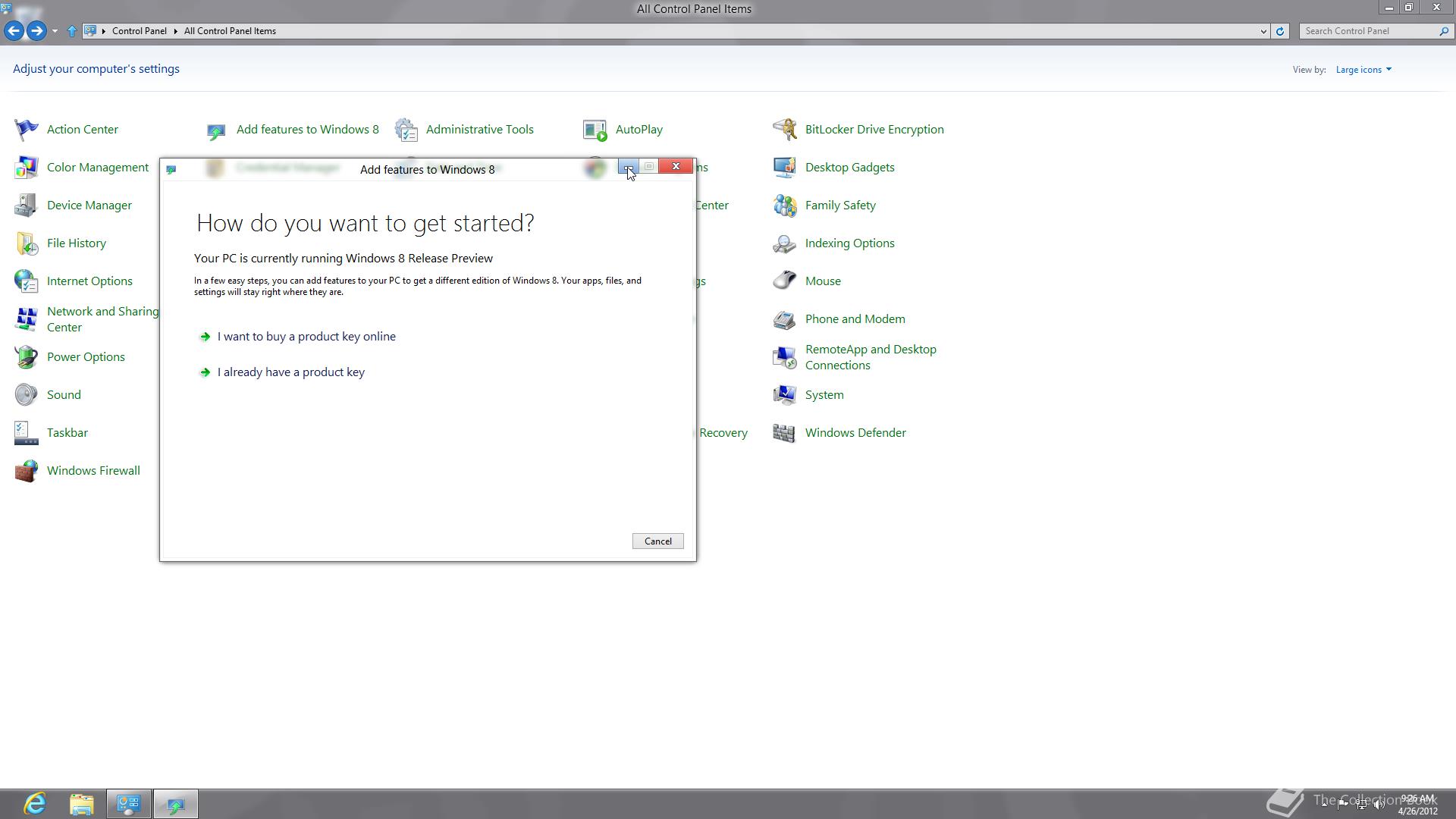Go back with the Back arrow
The image size is (1456, 819).
(13, 31)
